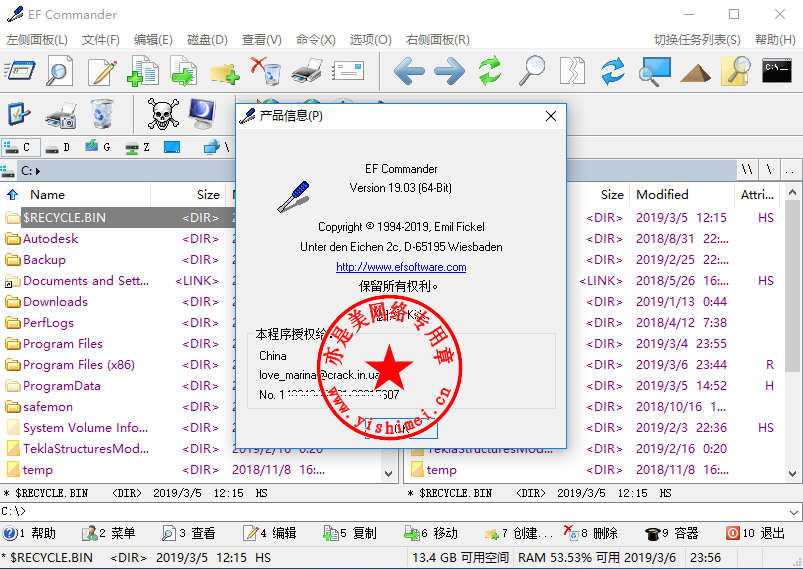Go back with the blue left arrow

coord(409,71)
